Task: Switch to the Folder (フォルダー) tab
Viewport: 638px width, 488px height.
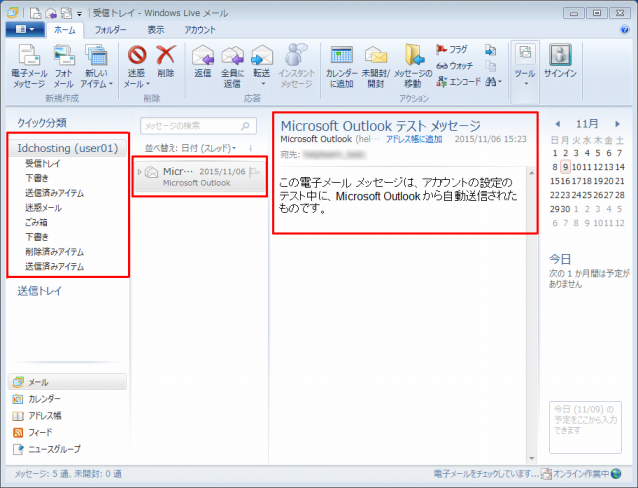Action: tap(110, 30)
